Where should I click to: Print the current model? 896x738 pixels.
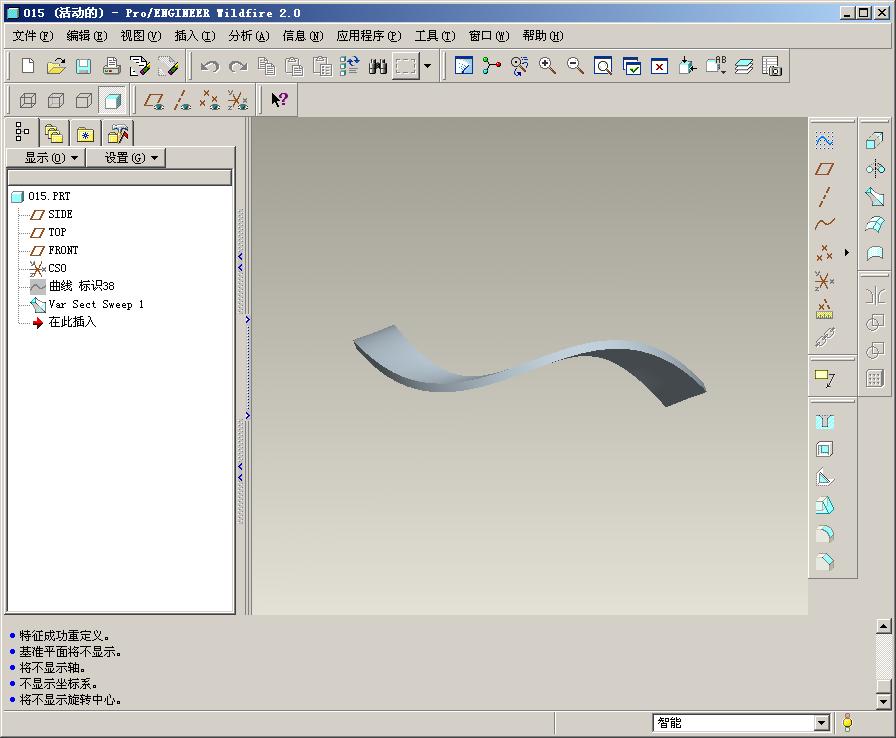(111, 66)
